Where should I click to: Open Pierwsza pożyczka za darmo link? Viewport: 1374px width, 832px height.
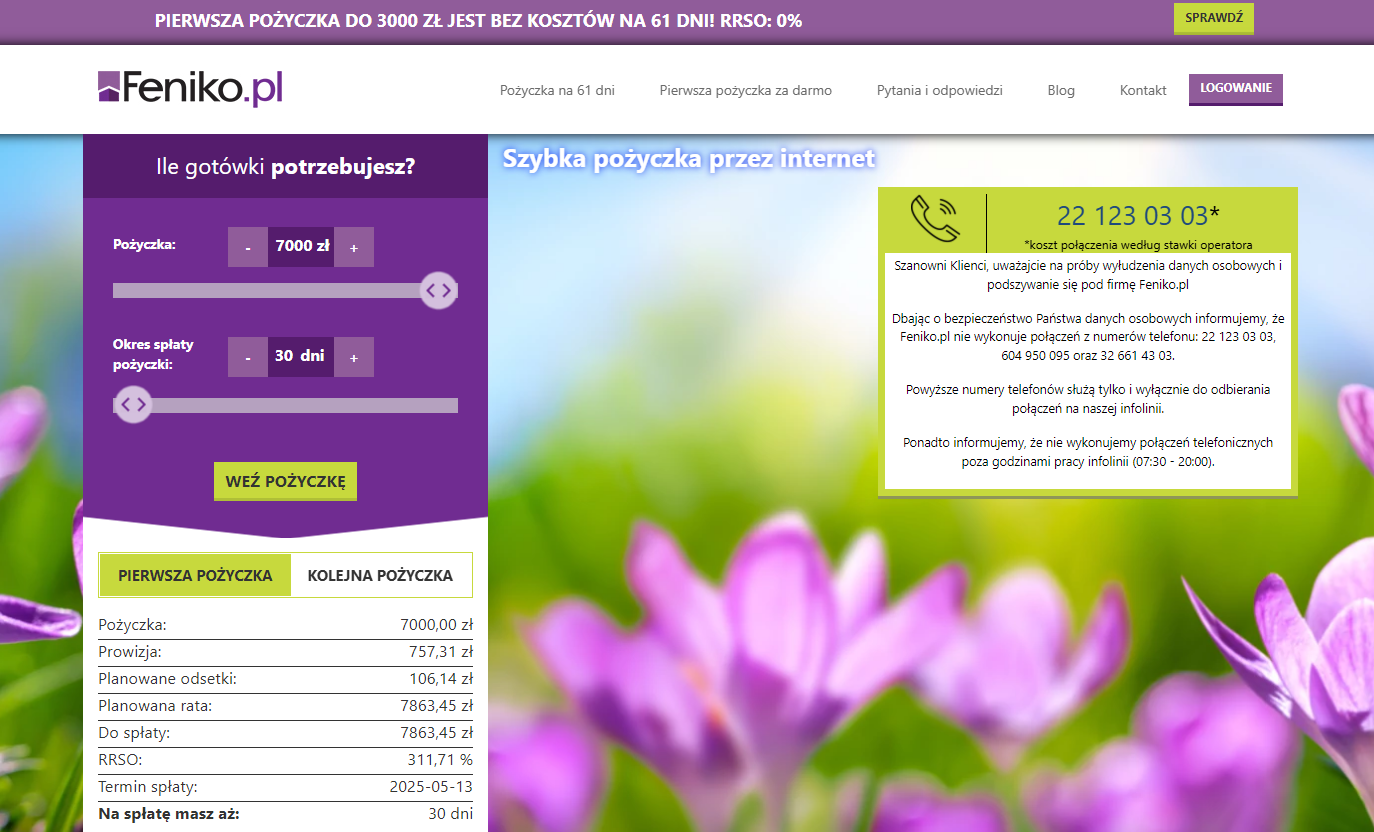[745, 90]
